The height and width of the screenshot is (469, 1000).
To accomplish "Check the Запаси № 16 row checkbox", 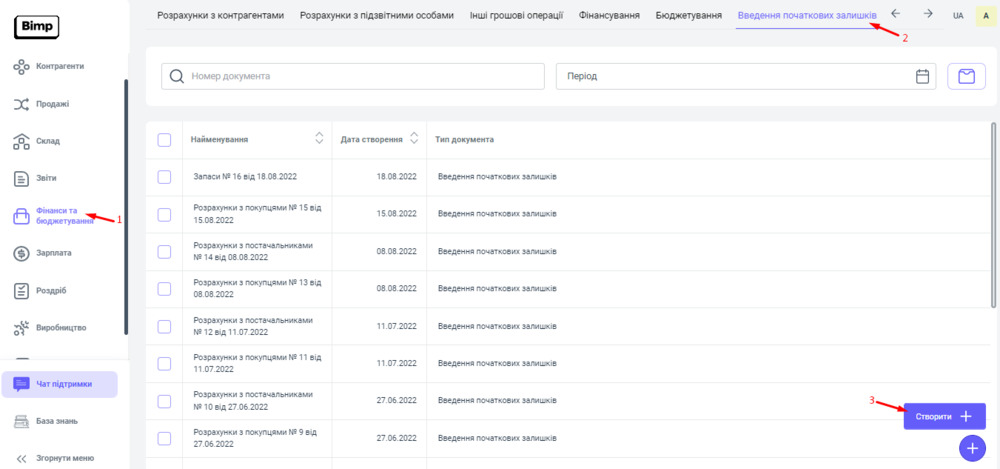I will click(x=165, y=177).
